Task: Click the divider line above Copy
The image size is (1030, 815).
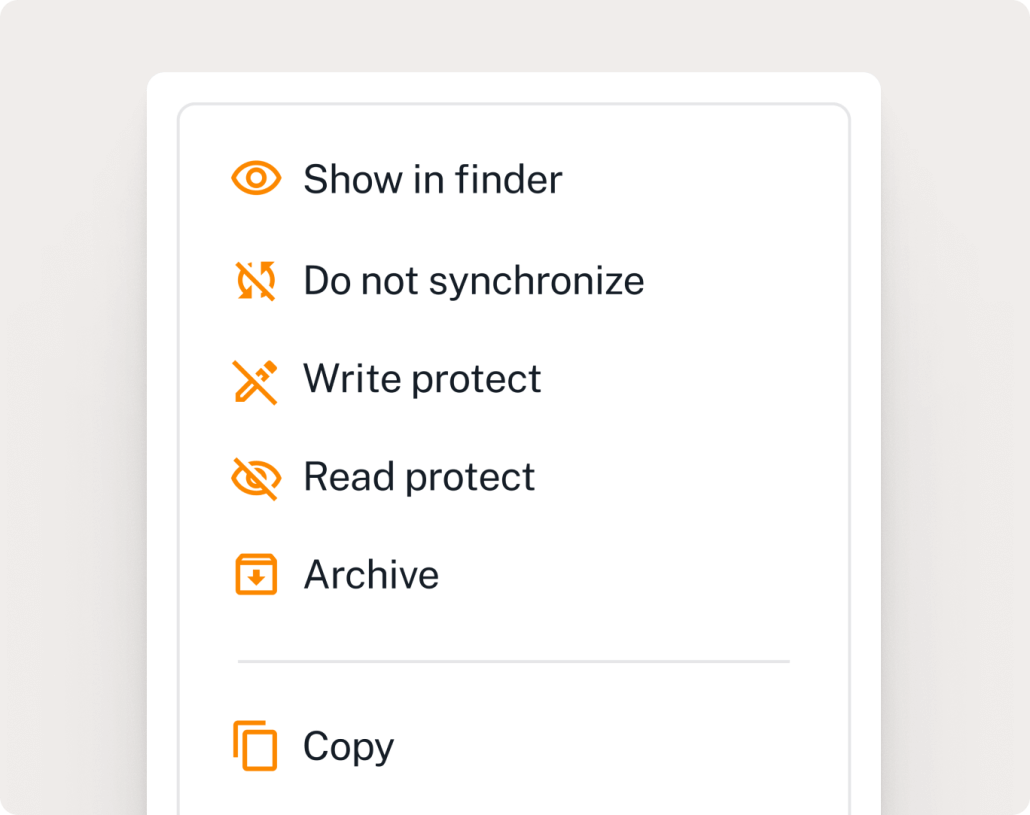Action: [x=513, y=661]
